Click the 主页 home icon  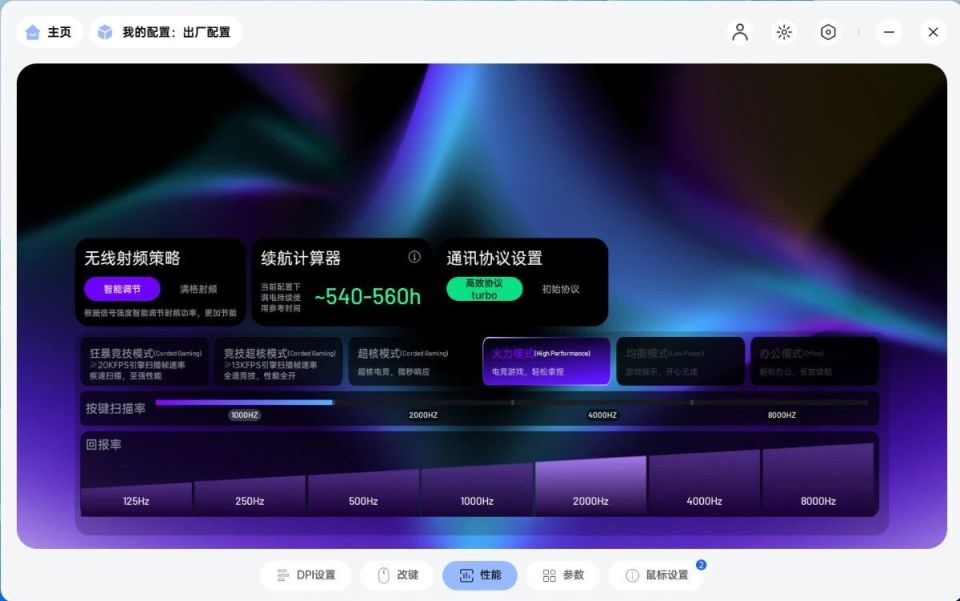pyautogui.click(x=32, y=31)
